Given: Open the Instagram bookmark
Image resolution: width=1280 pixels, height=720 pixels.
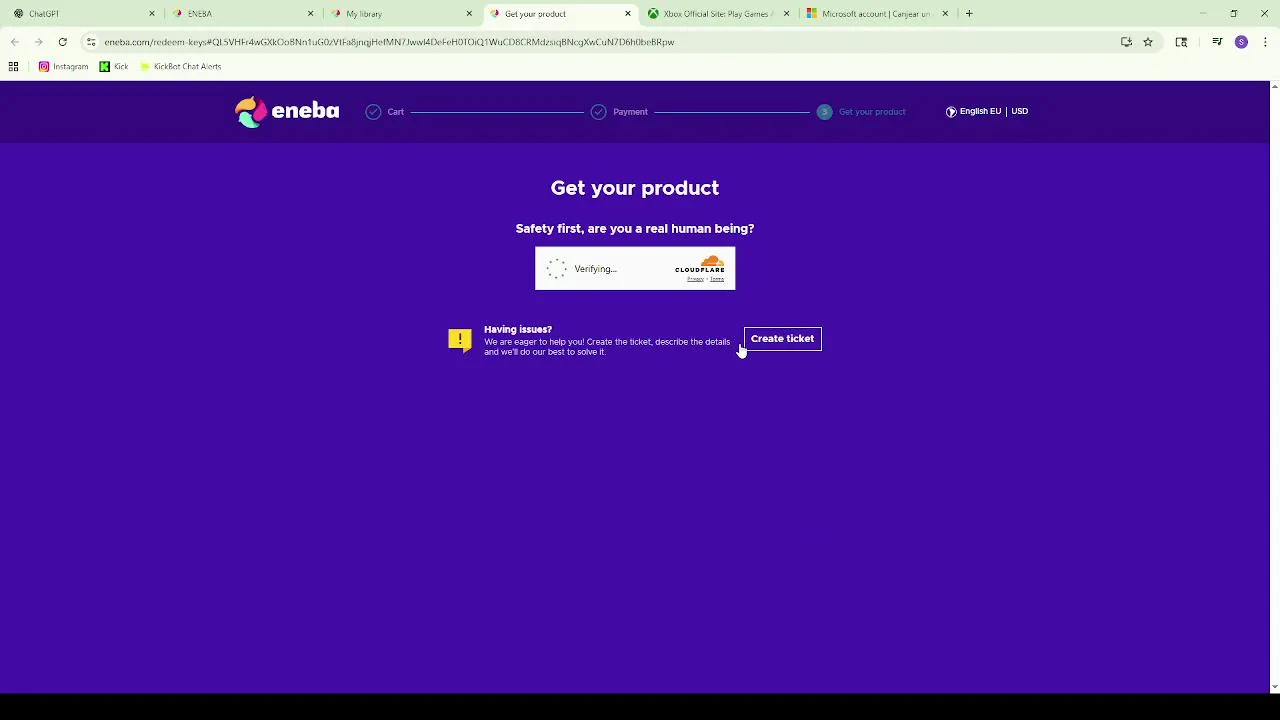Looking at the screenshot, I should [x=63, y=66].
